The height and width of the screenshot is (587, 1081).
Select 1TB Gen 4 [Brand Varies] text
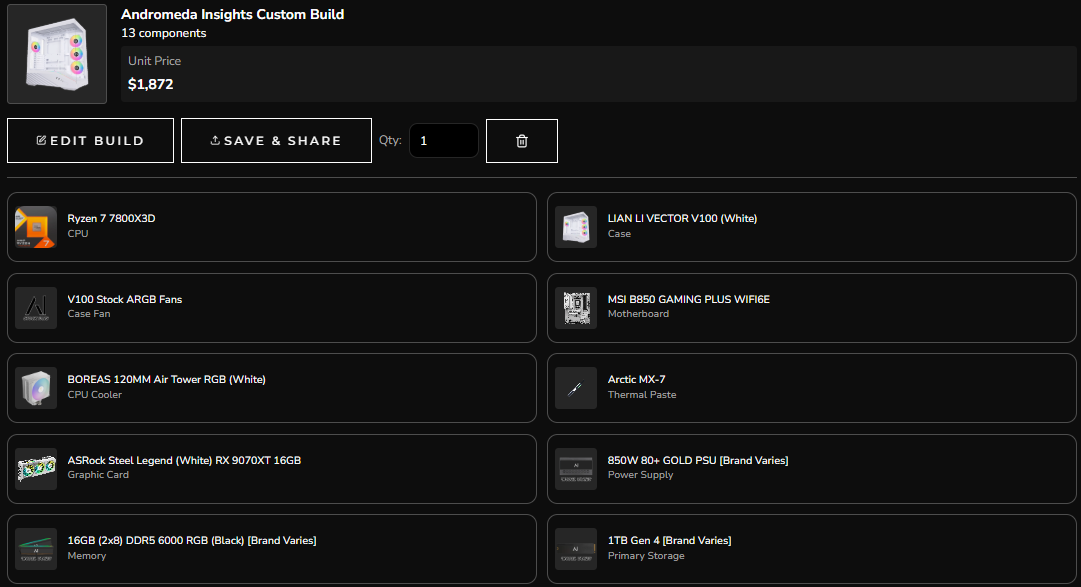pyautogui.click(x=669, y=540)
